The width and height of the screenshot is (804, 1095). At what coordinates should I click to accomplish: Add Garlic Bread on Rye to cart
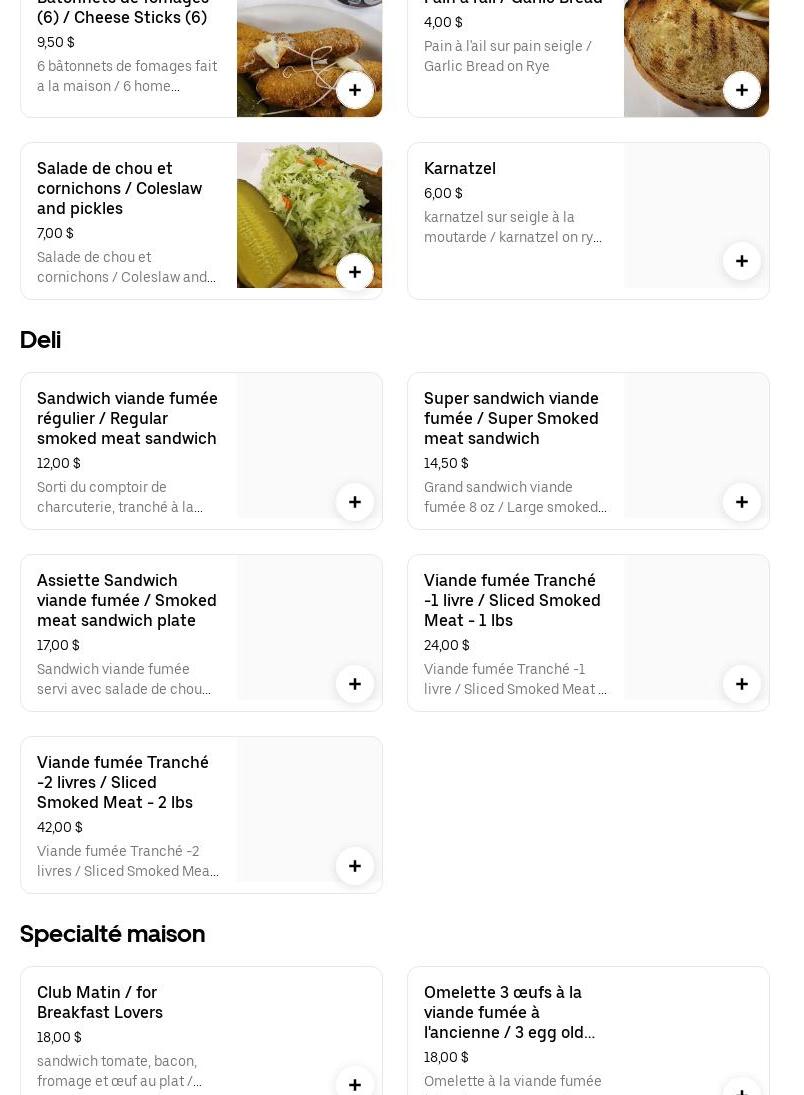pos(742,90)
